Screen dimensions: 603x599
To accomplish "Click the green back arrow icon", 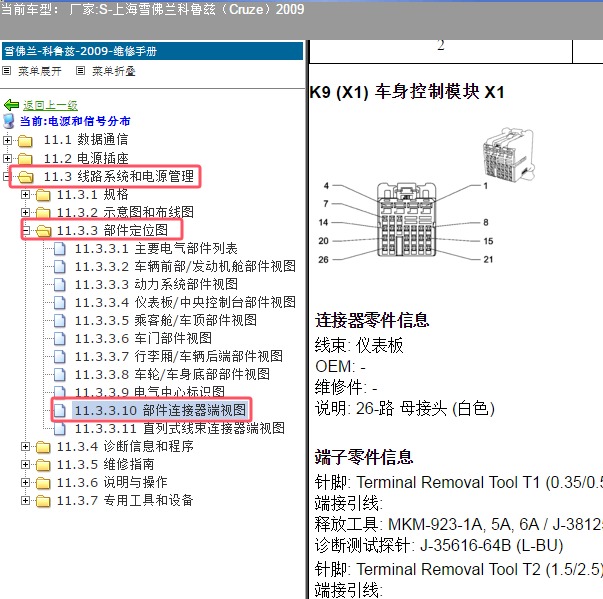I will (x=11, y=105).
